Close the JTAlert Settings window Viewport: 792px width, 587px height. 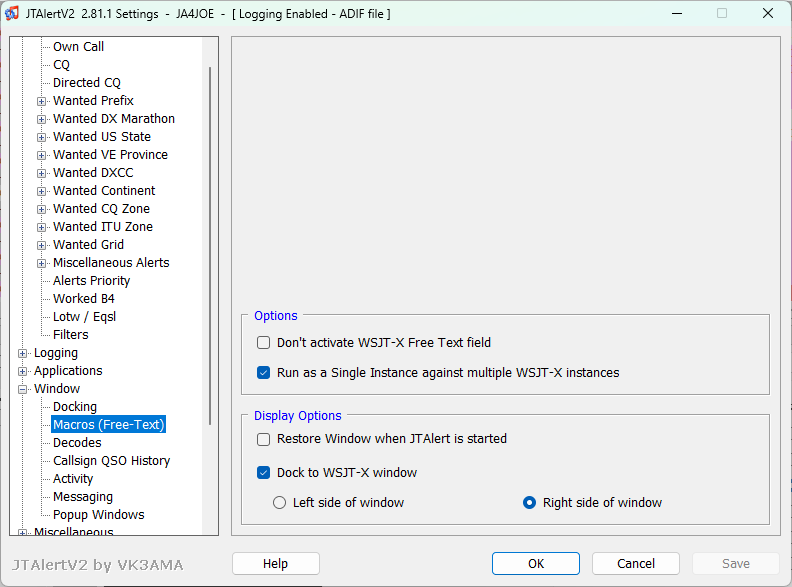click(x=768, y=14)
